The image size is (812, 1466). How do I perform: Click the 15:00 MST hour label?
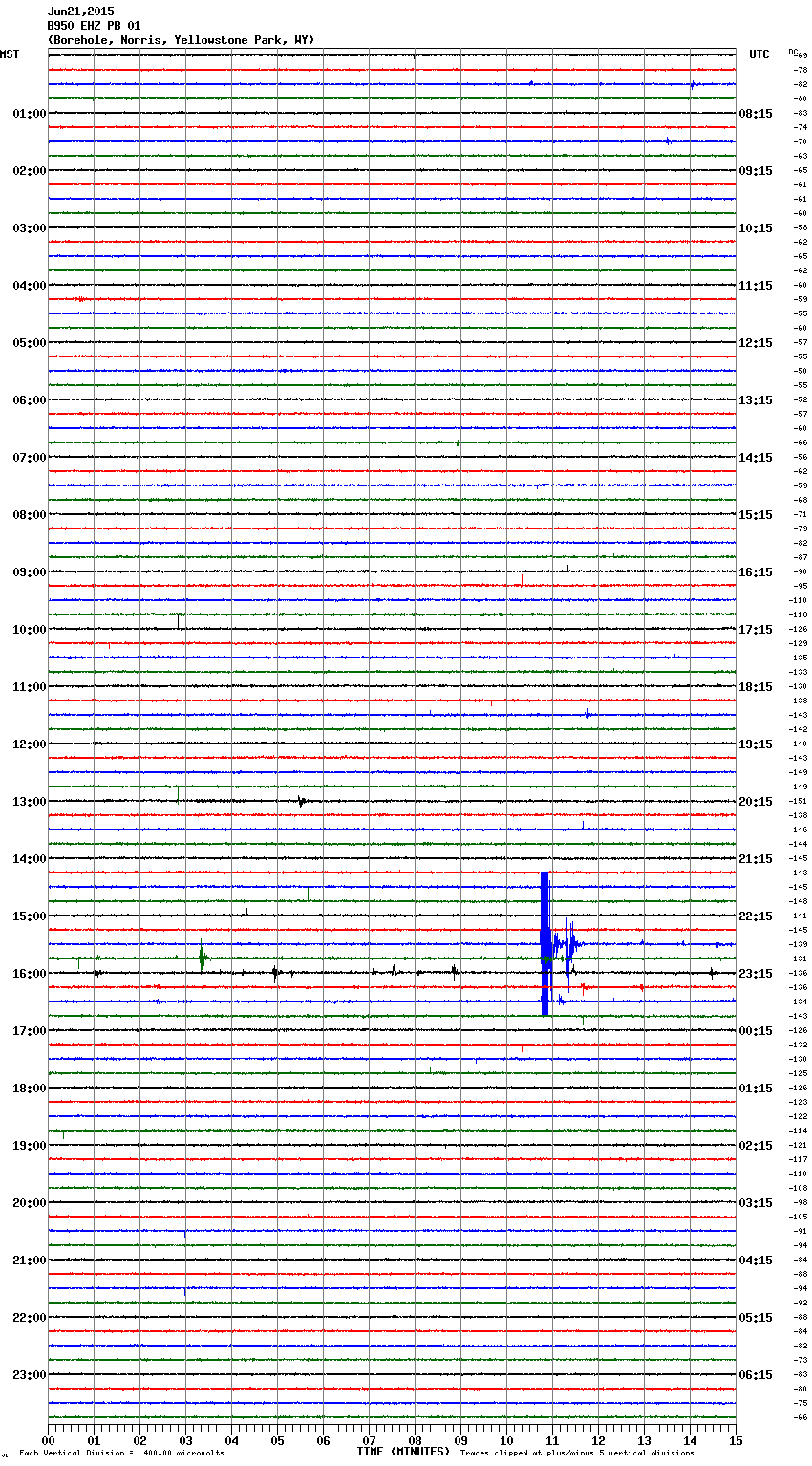pos(30,916)
